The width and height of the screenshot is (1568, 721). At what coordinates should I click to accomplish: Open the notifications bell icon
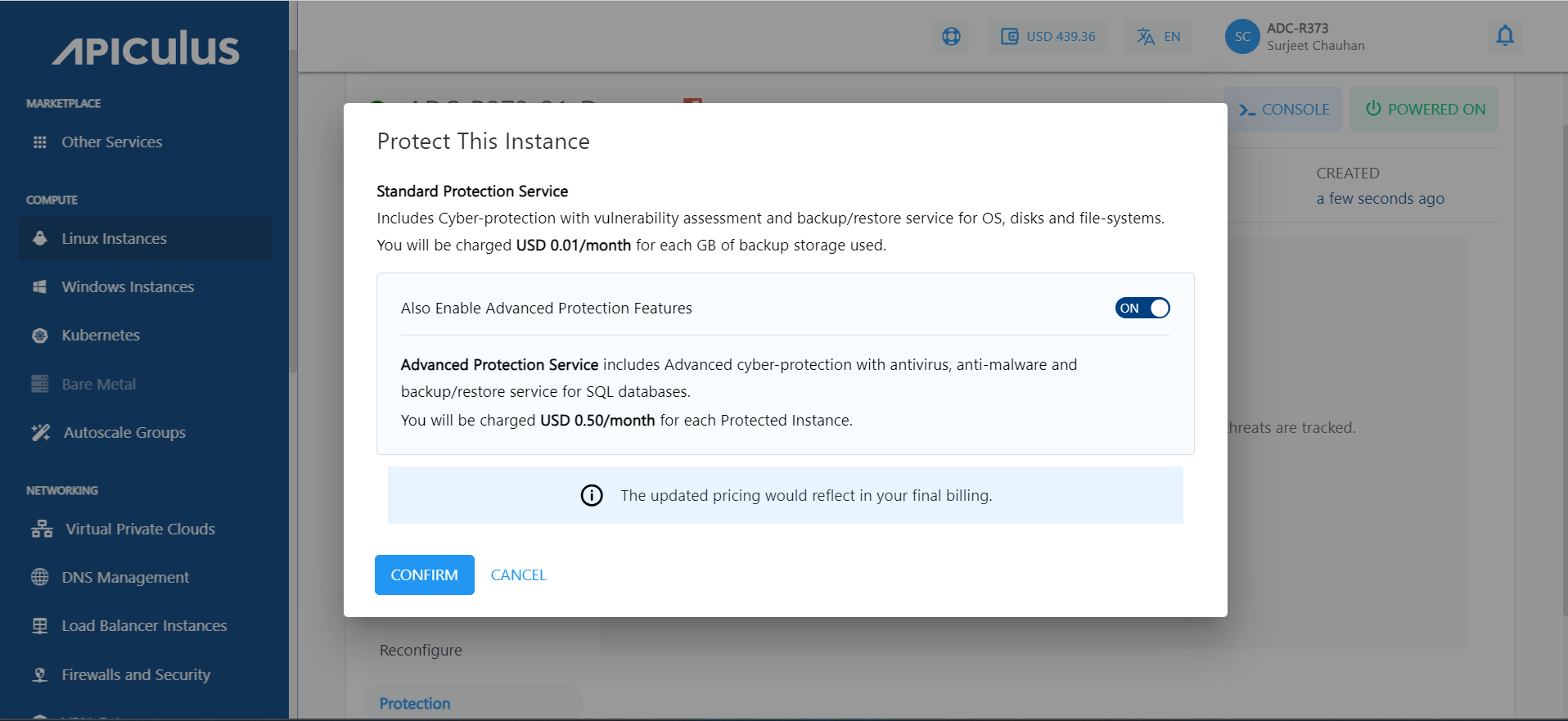(1504, 36)
